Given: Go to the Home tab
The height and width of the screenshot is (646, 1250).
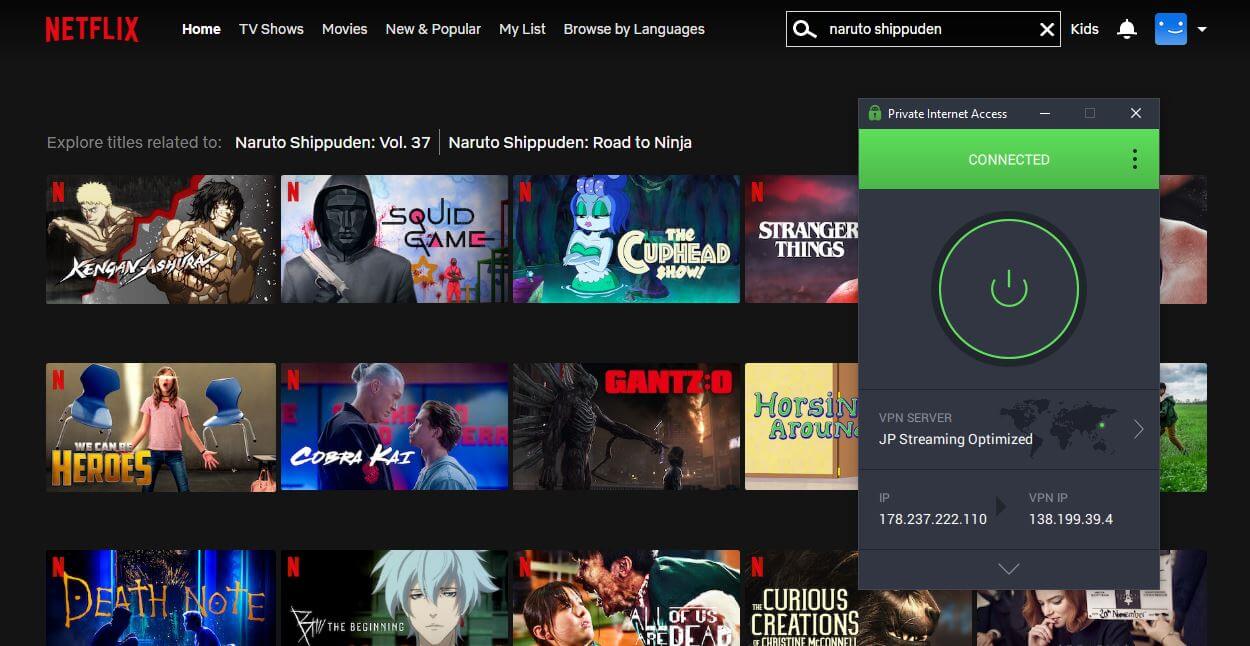Looking at the screenshot, I should (x=201, y=29).
